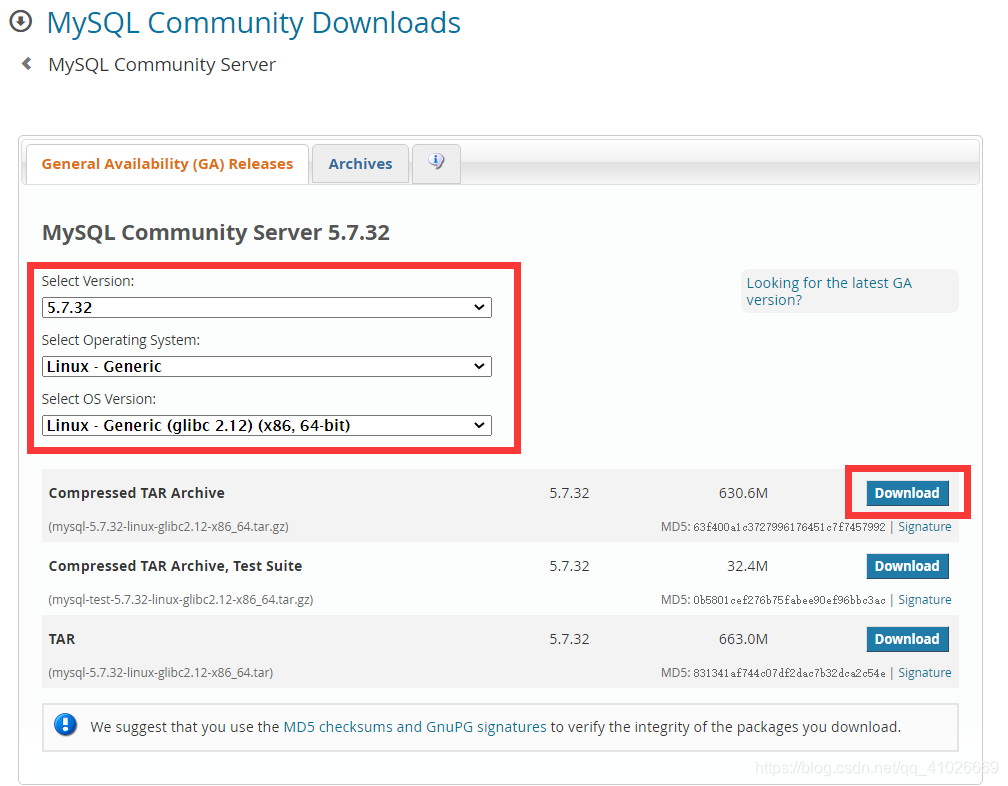
Task: Click the MySQL Community Downloads heading link
Action: 253,23
